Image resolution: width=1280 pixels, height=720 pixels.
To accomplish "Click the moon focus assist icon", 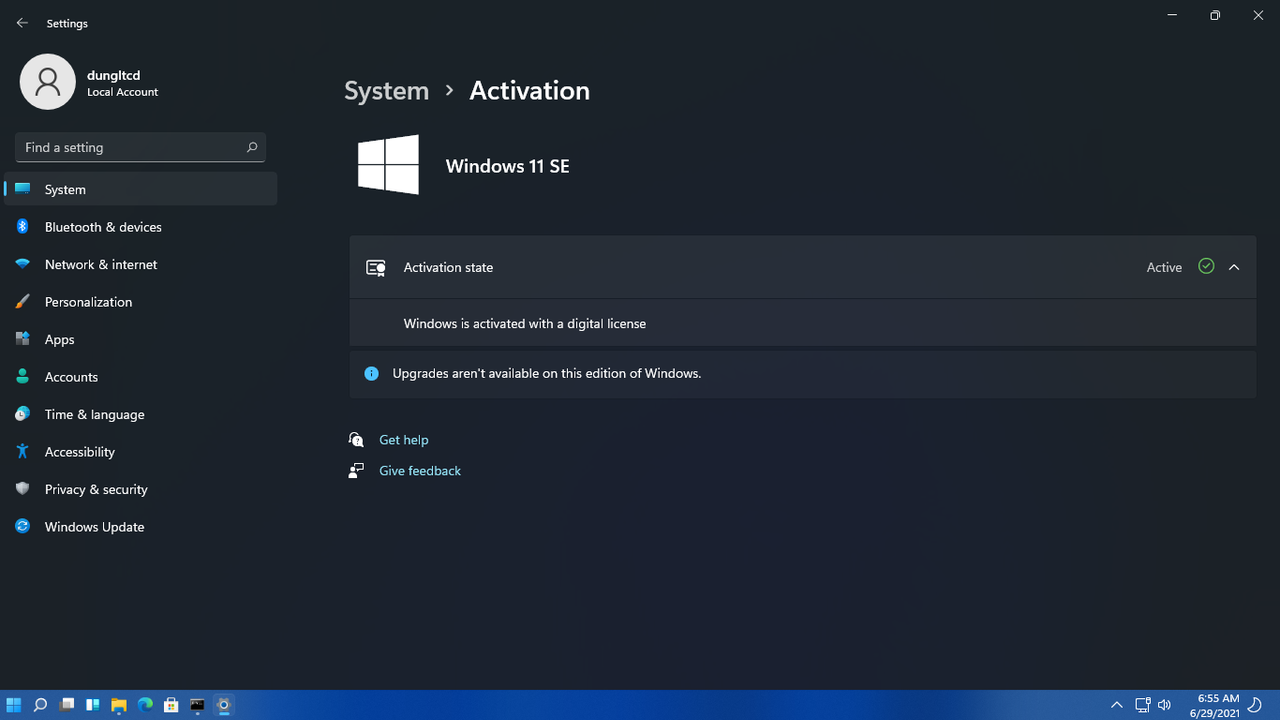I will point(1255,705).
